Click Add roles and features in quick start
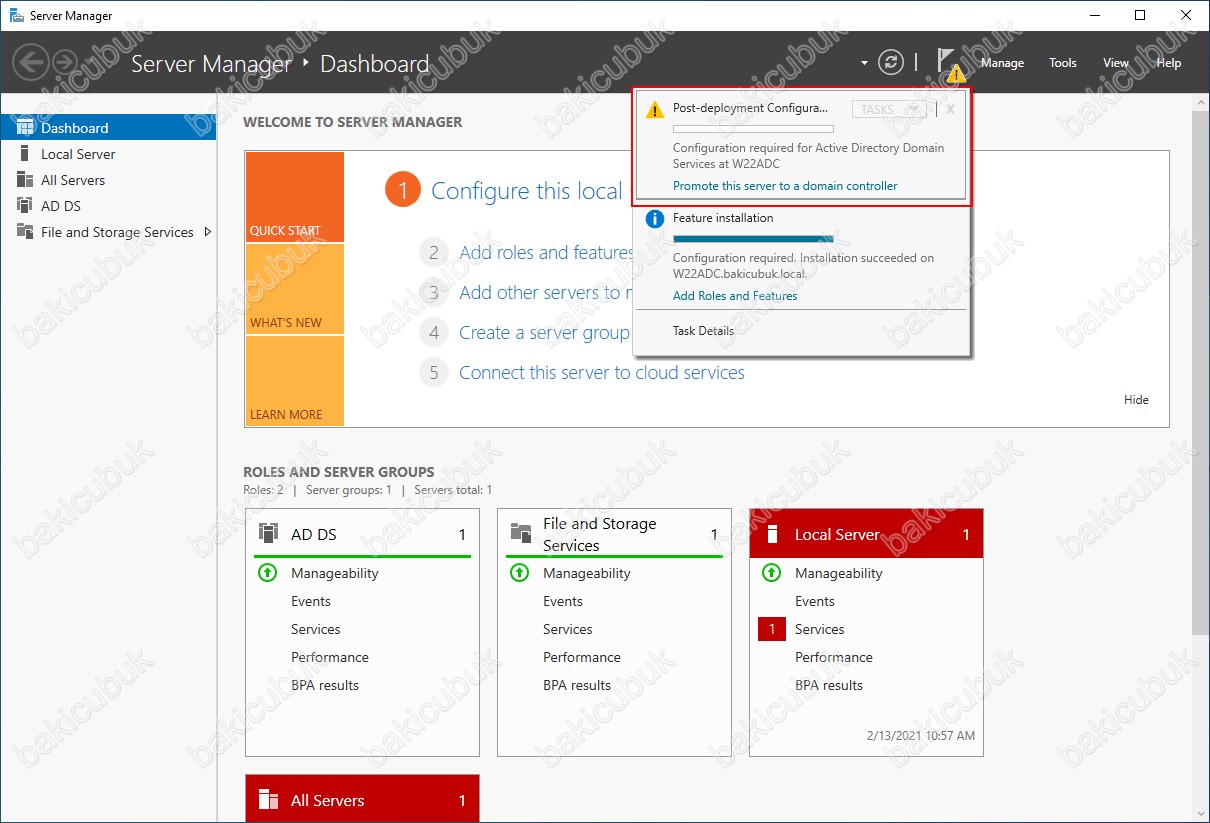This screenshot has width=1210, height=823. [x=546, y=253]
